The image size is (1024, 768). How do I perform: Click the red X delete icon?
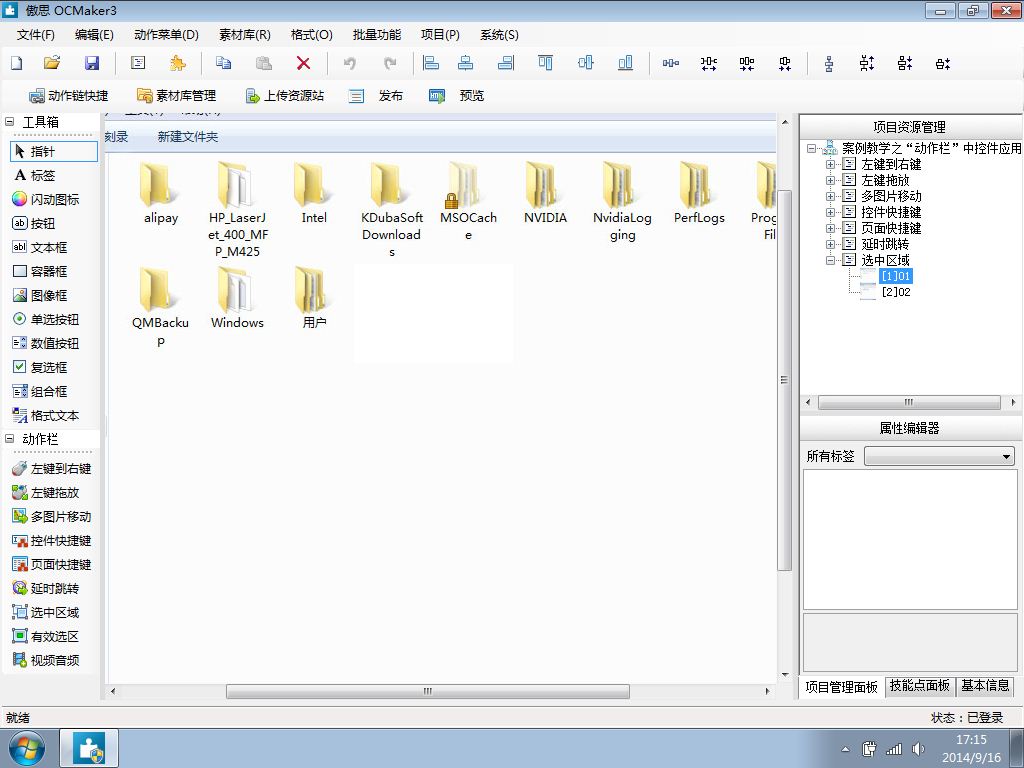[303, 63]
